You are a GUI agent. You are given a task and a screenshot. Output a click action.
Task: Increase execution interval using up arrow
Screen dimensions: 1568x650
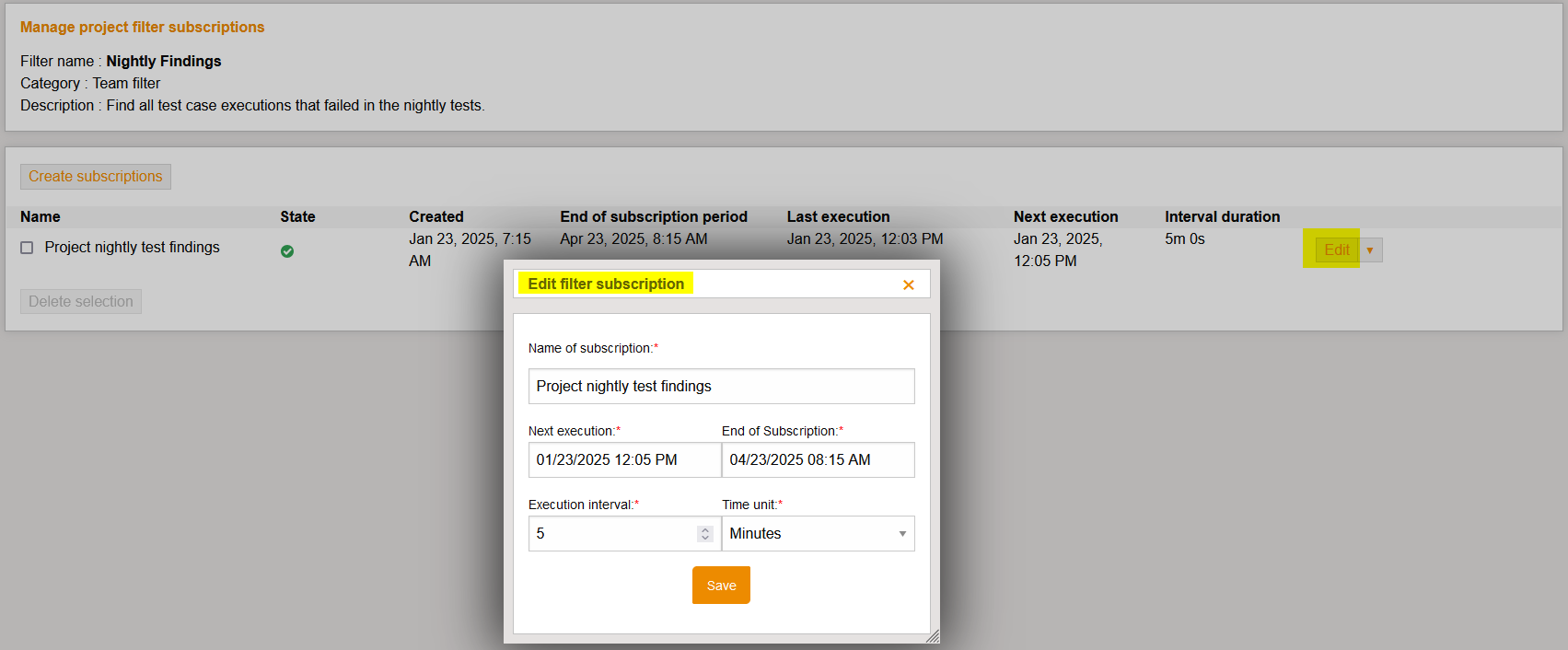705,529
